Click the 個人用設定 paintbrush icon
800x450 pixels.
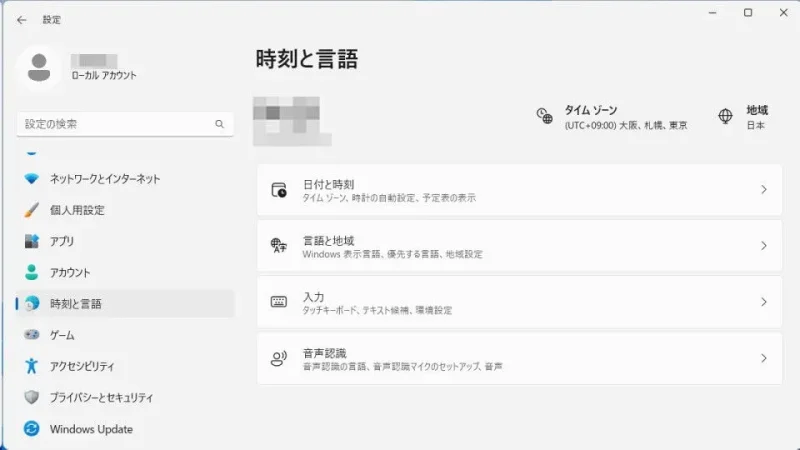[32, 210]
